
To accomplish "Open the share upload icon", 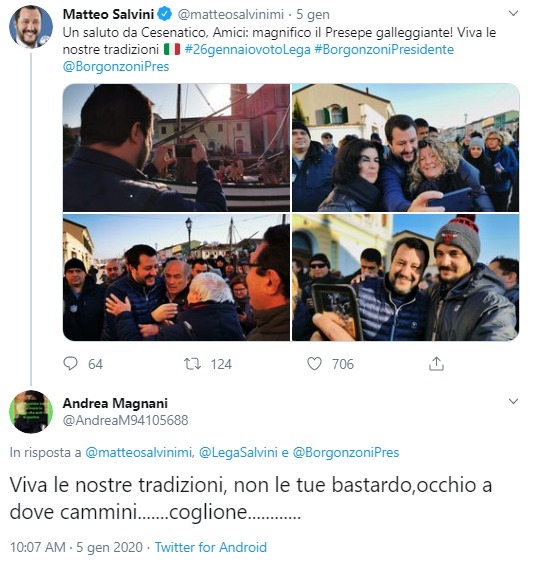I will tap(436, 364).
